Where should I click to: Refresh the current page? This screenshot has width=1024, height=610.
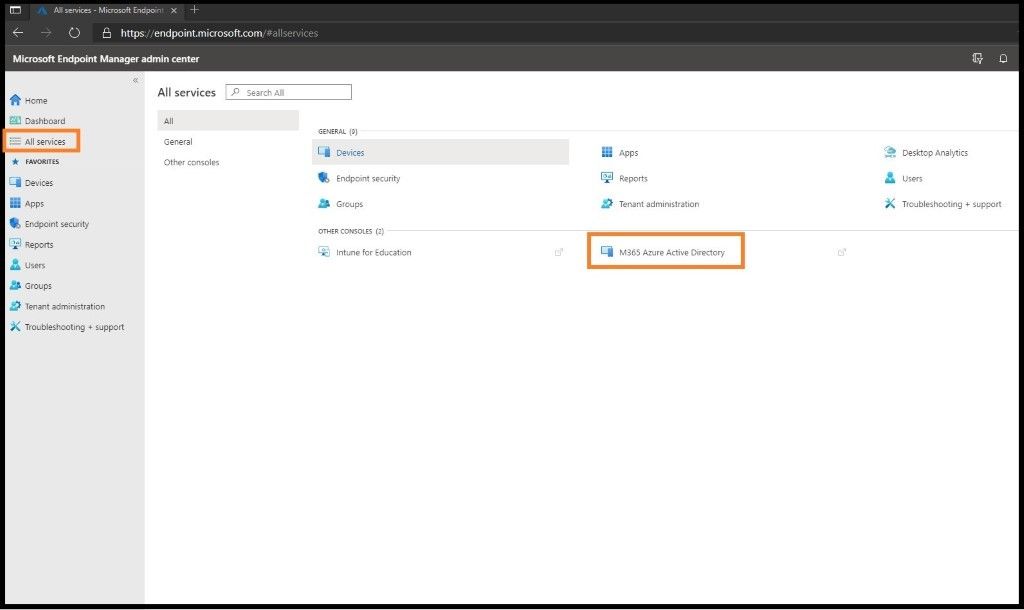[74, 32]
